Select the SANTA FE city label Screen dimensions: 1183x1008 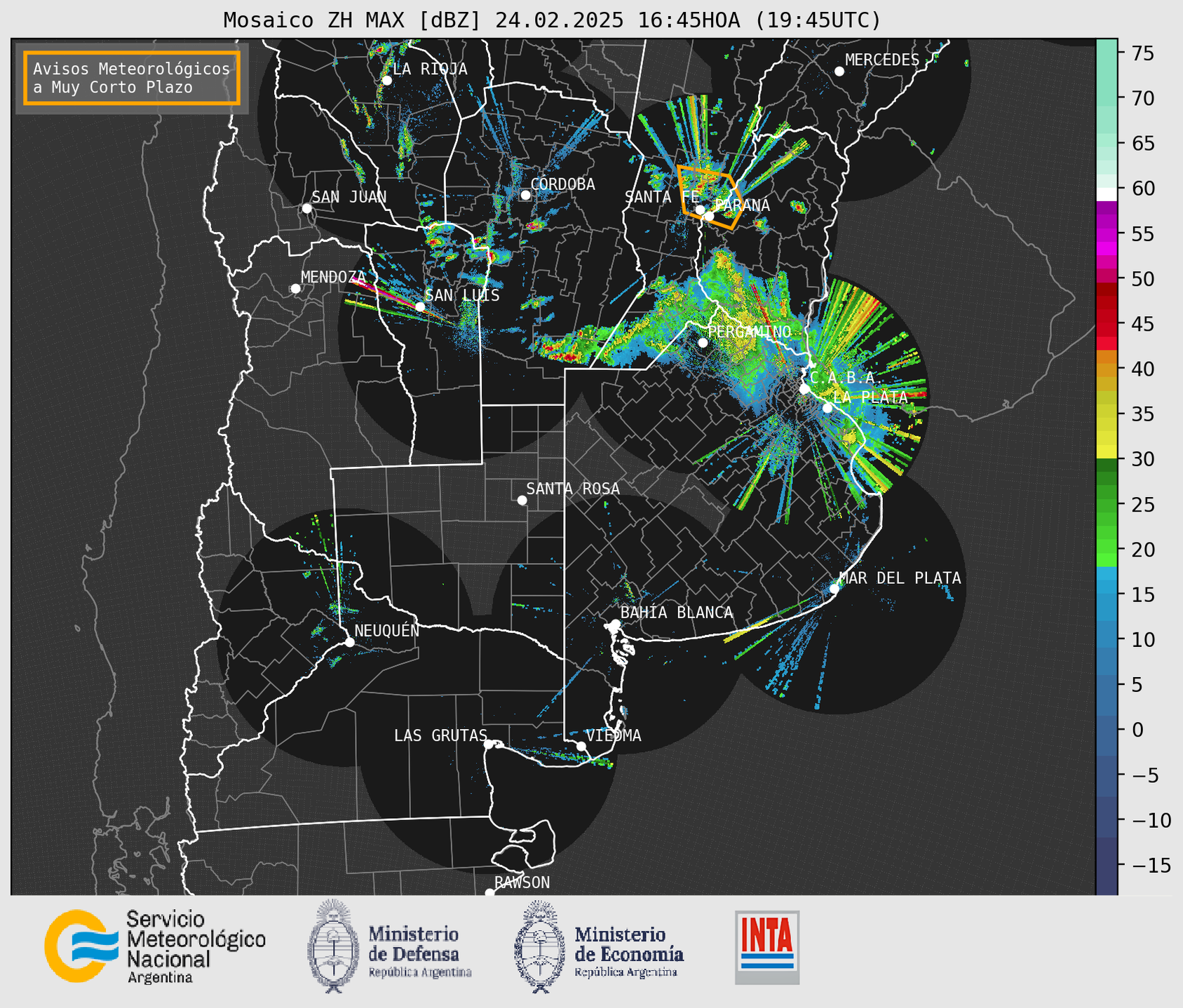click(x=662, y=197)
